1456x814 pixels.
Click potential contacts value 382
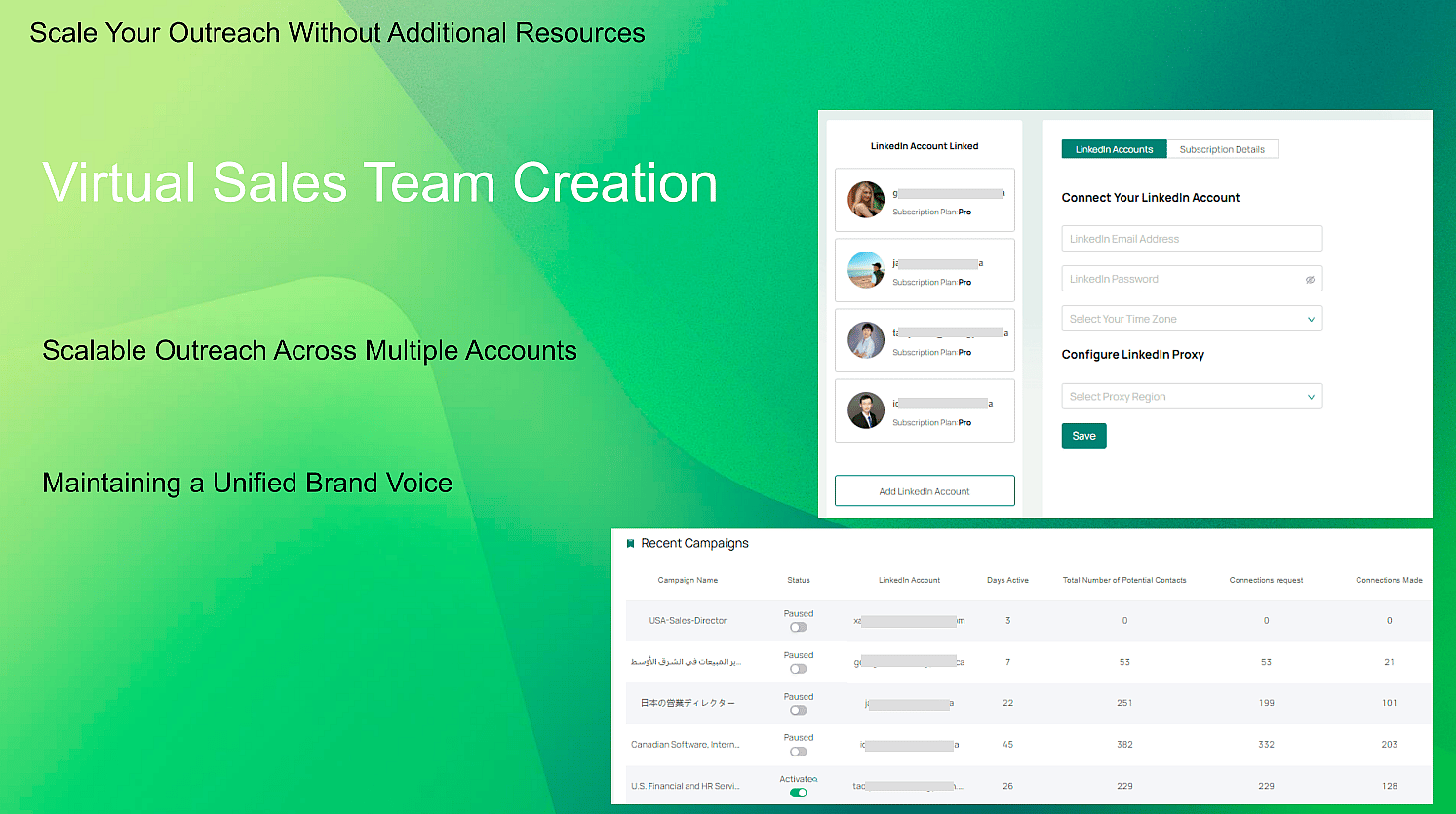[x=1124, y=745]
